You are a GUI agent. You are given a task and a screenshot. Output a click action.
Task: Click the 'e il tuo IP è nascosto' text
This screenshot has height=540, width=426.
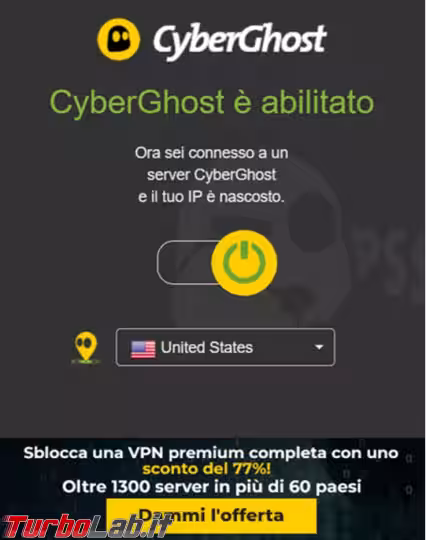[211, 197]
